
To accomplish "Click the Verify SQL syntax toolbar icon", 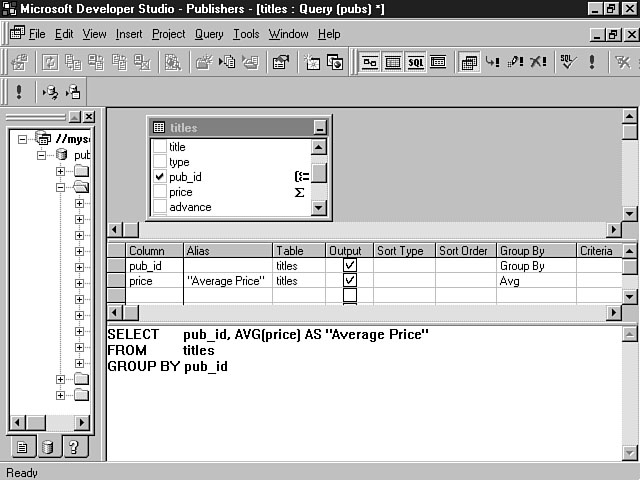I will 567,62.
